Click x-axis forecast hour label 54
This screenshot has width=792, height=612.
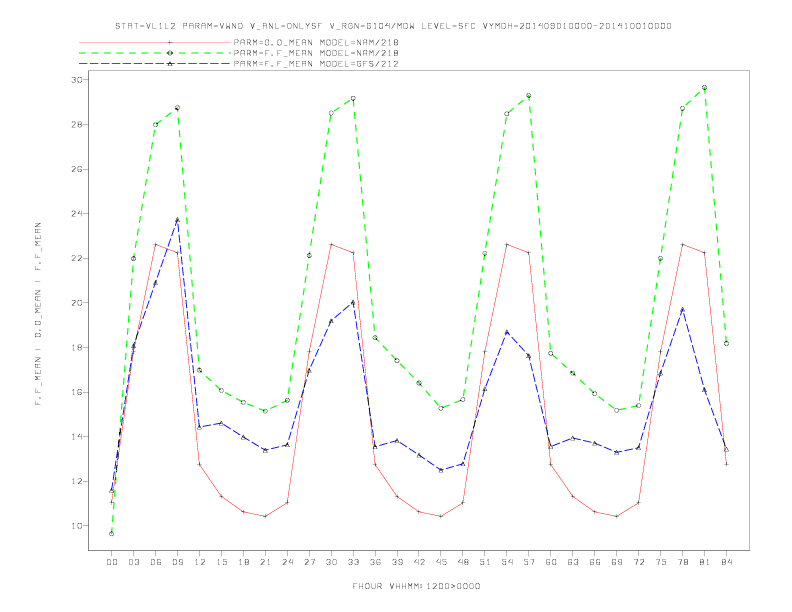point(507,562)
